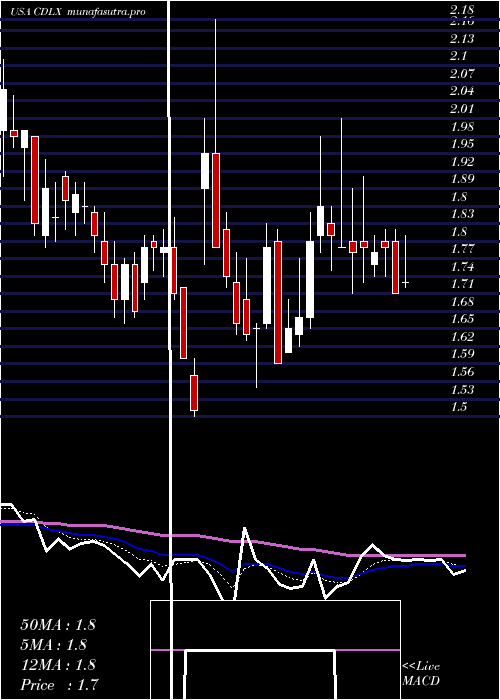Image resolution: width=500 pixels, height=700 pixels.
Task: Click the '12MA : 1.8' readout
Action: point(58,665)
